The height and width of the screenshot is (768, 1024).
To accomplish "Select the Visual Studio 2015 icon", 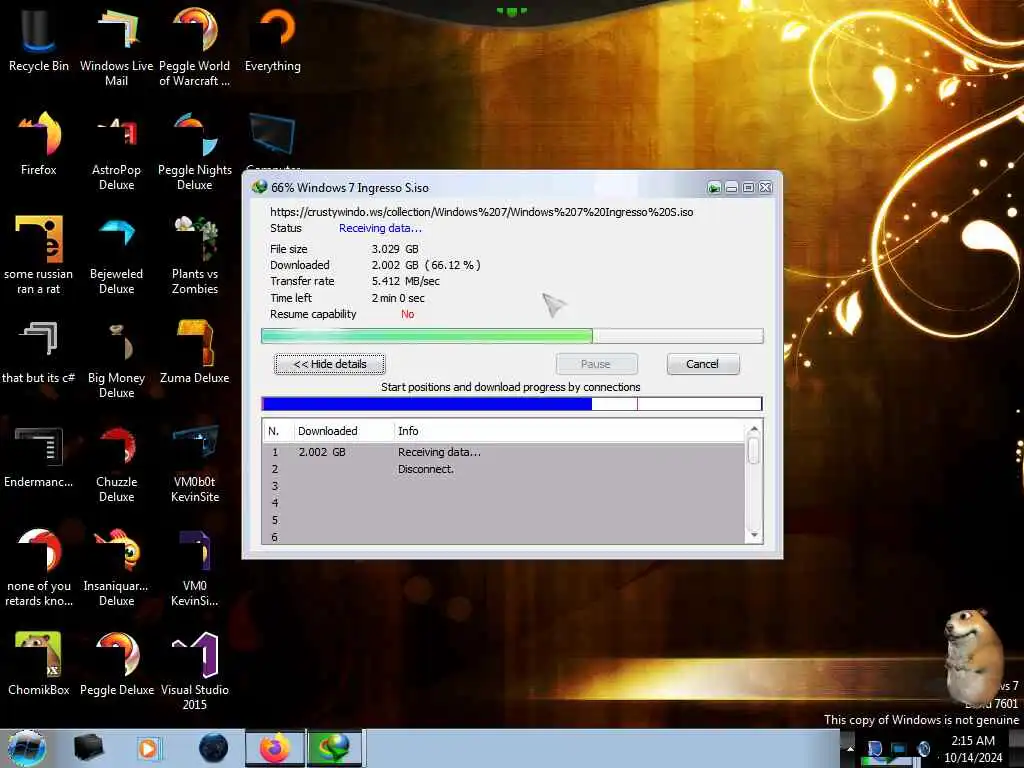I will tap(195, 671).
